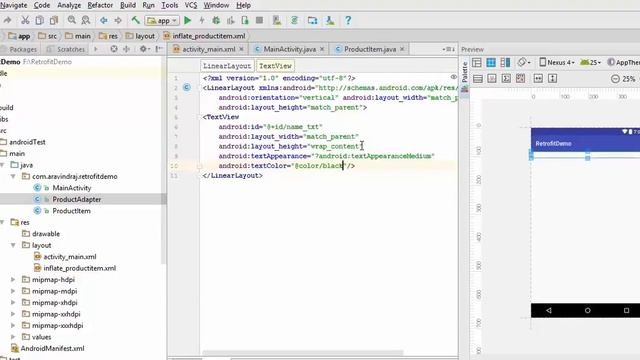
Task: Toggle Blueprint view in preview
Action: click(491, 62)
